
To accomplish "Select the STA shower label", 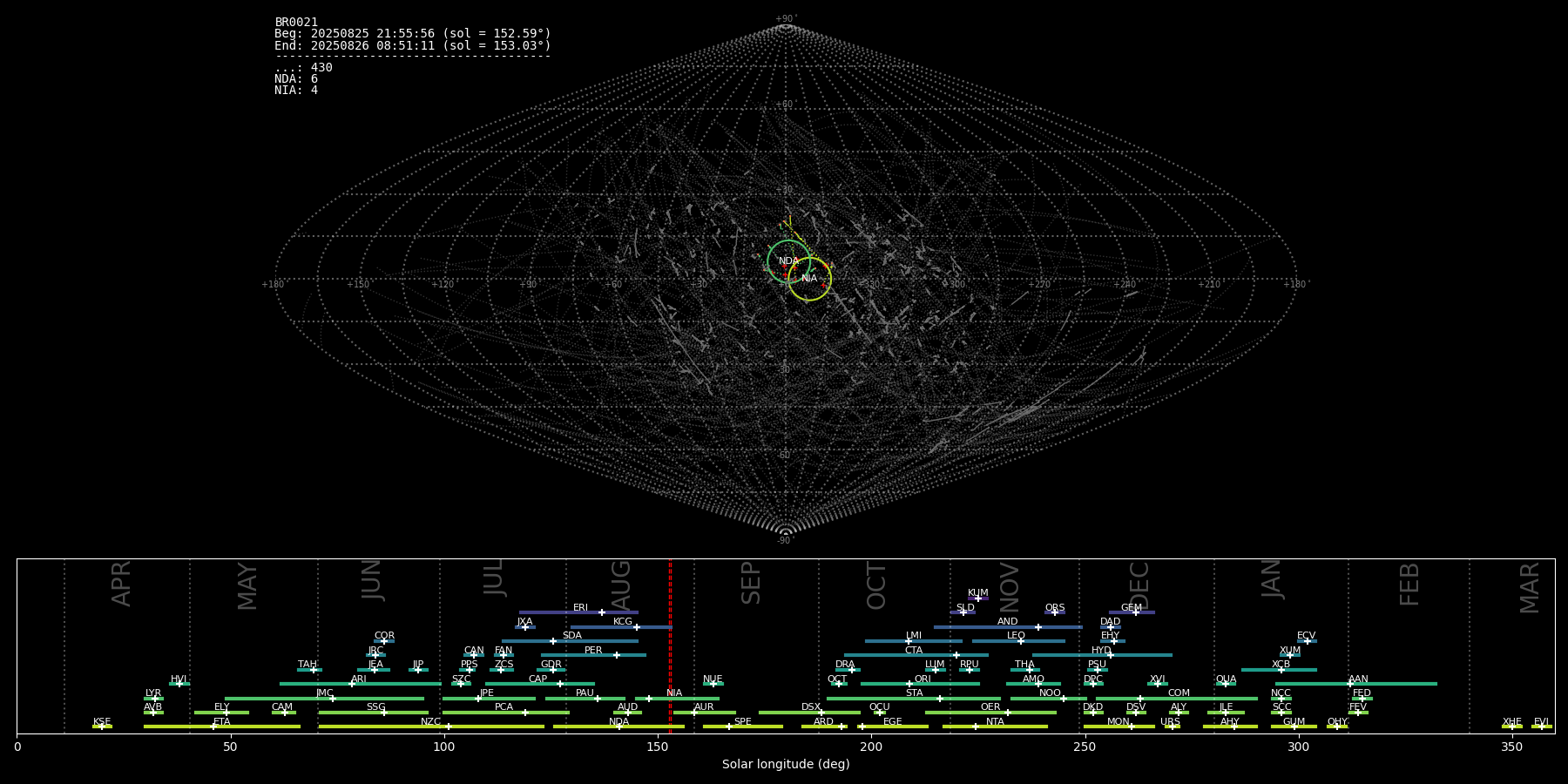I will [x=914, y=693].
